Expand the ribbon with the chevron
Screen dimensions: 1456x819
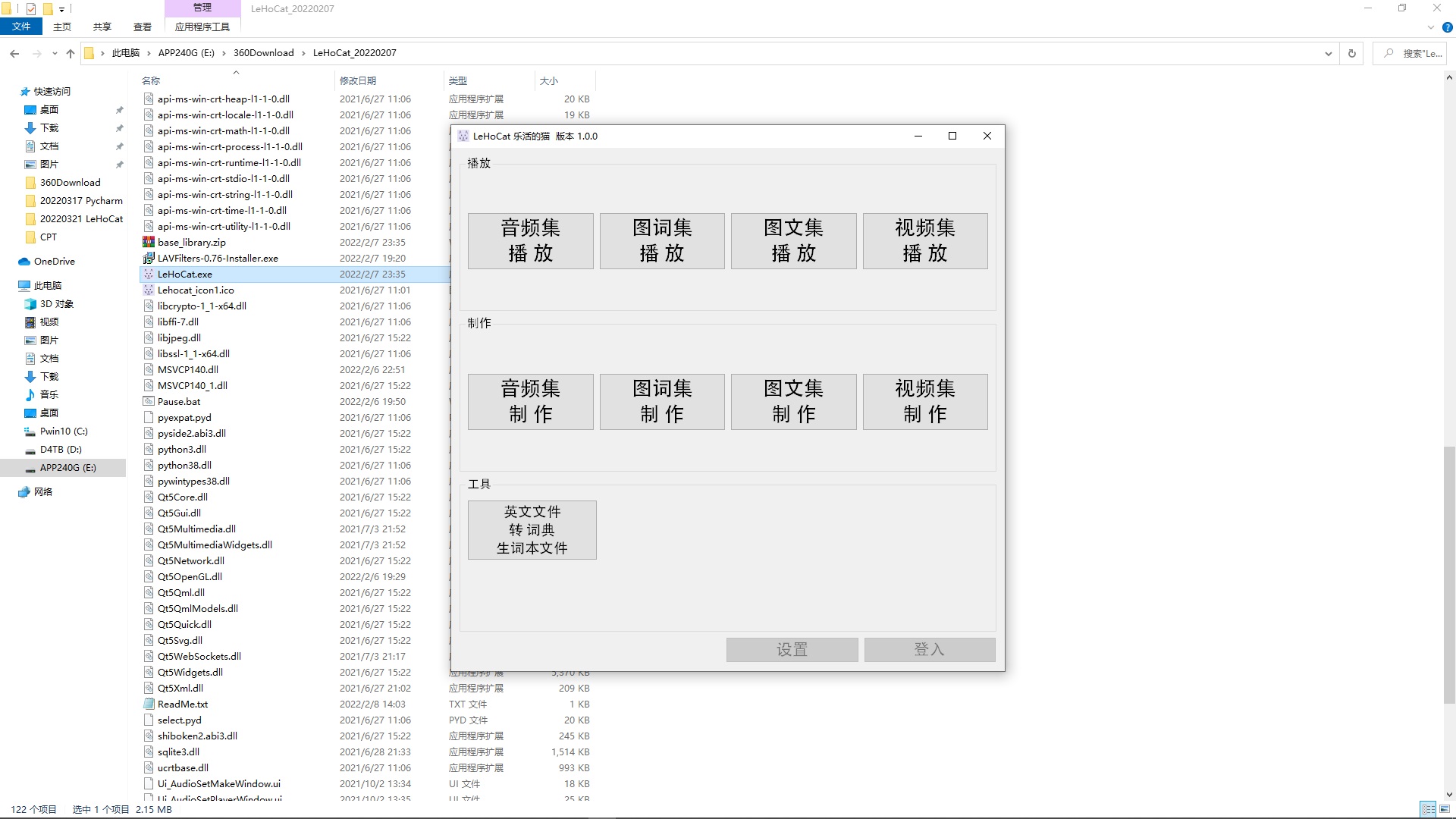pyautogui.click(x=1431, y=27)
